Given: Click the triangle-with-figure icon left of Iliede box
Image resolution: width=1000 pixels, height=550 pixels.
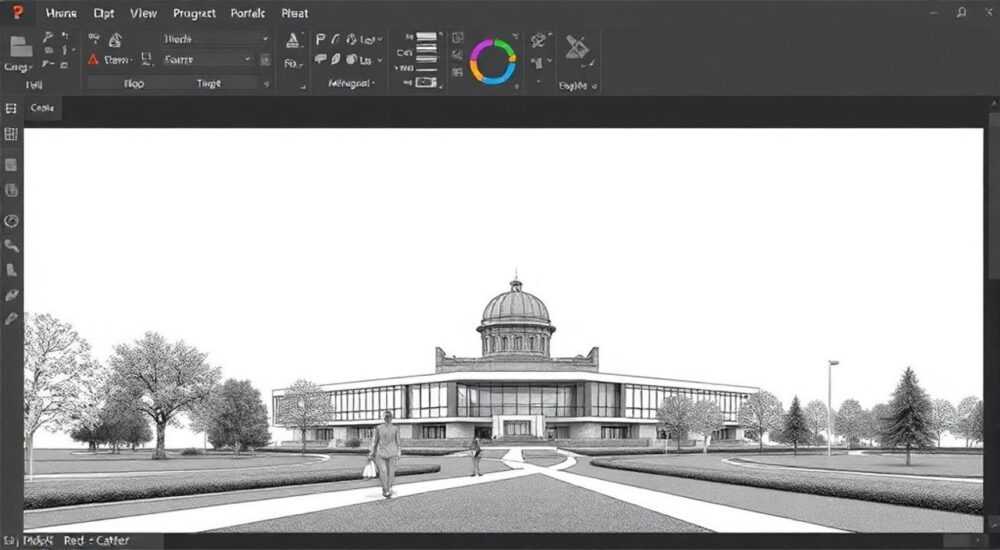Looking at the screenshot, I should point(115,40).
